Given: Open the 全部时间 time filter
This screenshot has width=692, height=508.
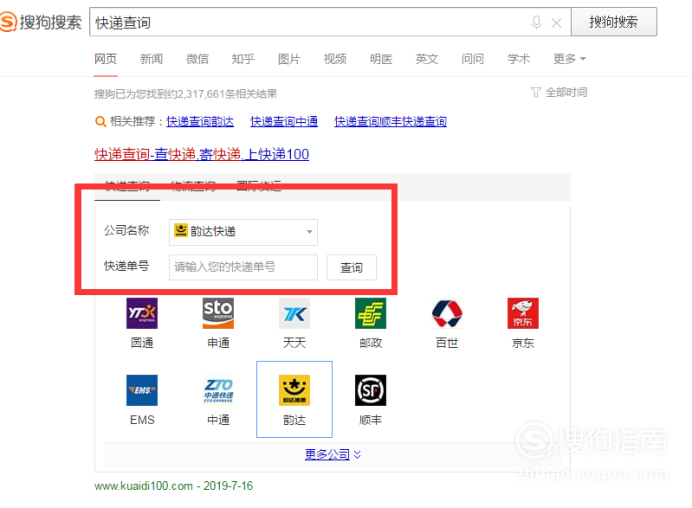Looking at the screenshot, I should [x=566, y=92].
